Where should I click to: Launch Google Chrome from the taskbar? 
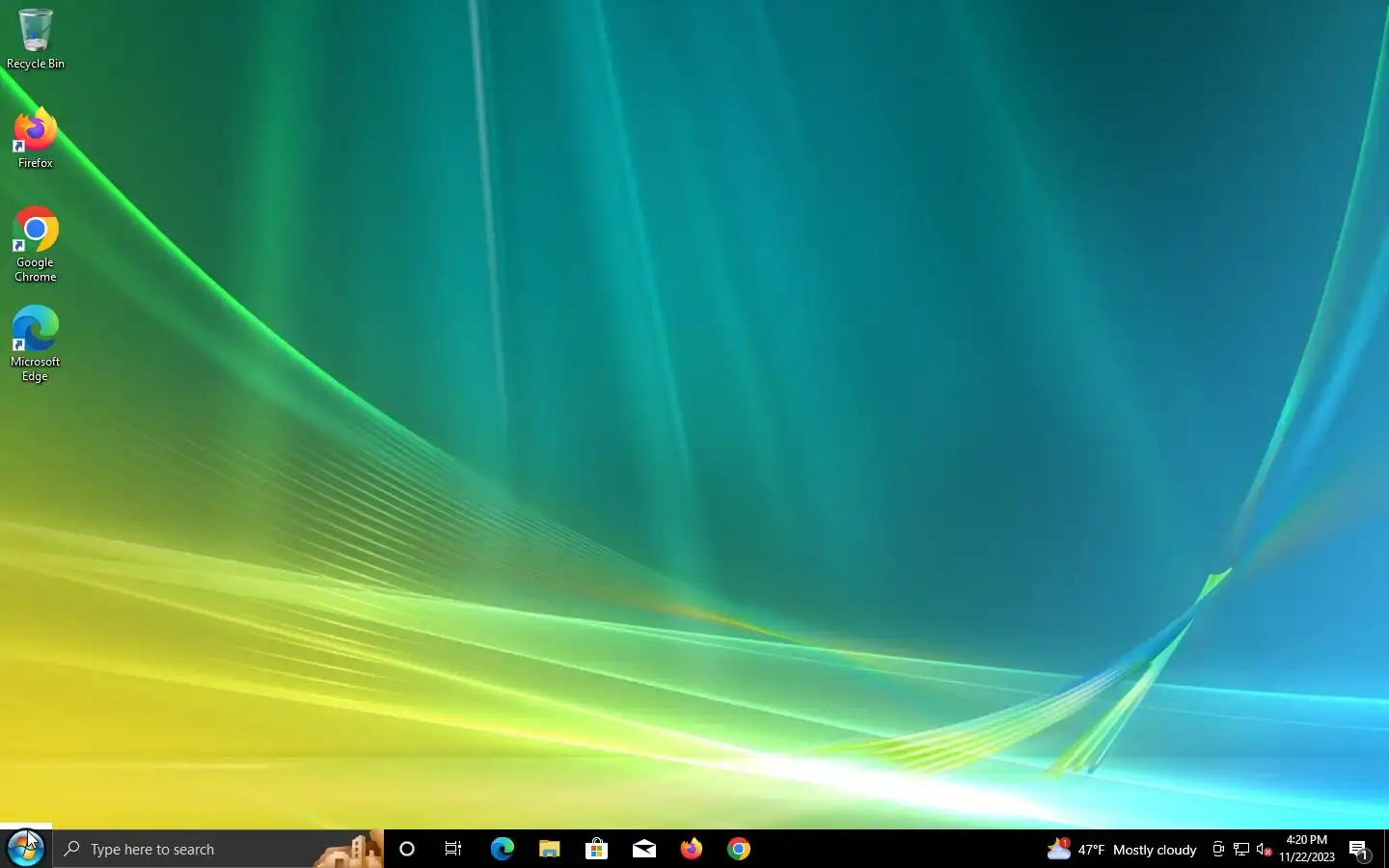[738, 849]
